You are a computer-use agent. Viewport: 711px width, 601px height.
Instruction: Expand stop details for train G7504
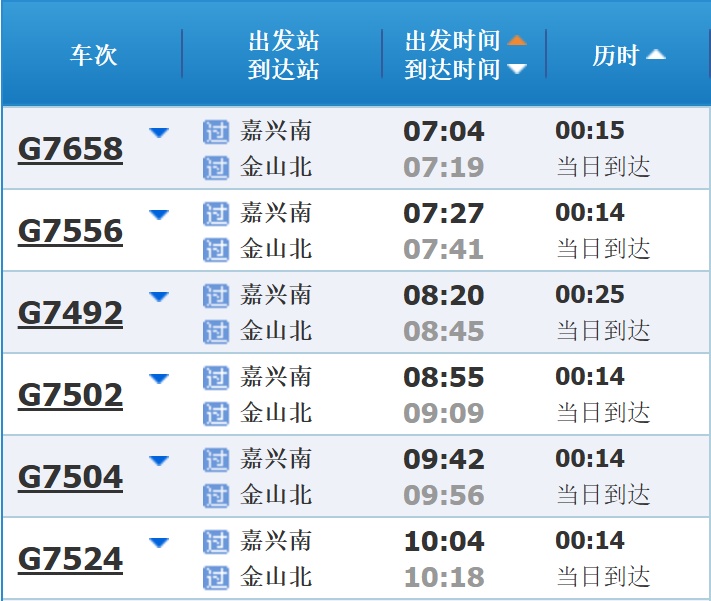159,460
